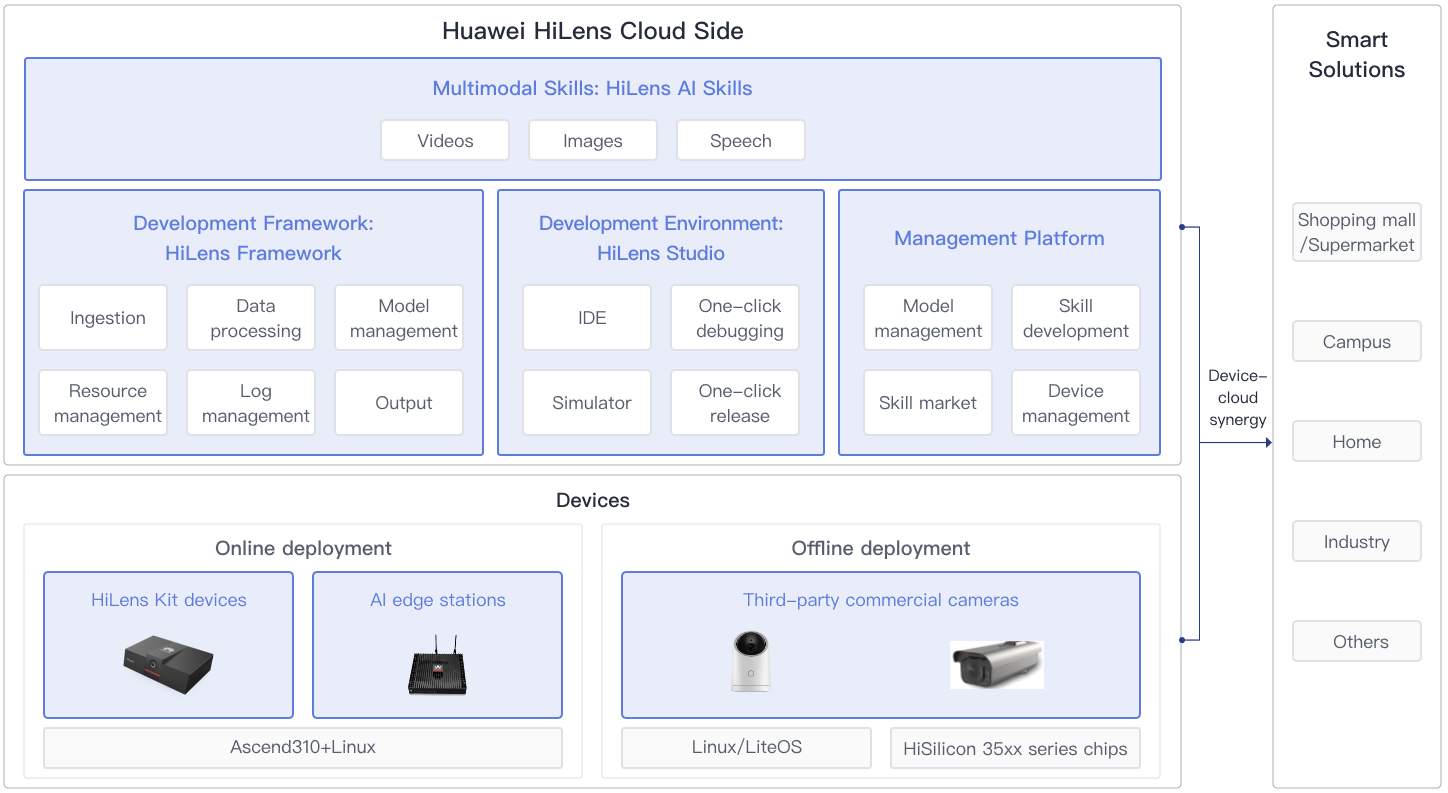Click the AI edge stations label
1448x793 pixels.
tap(438, 600)
